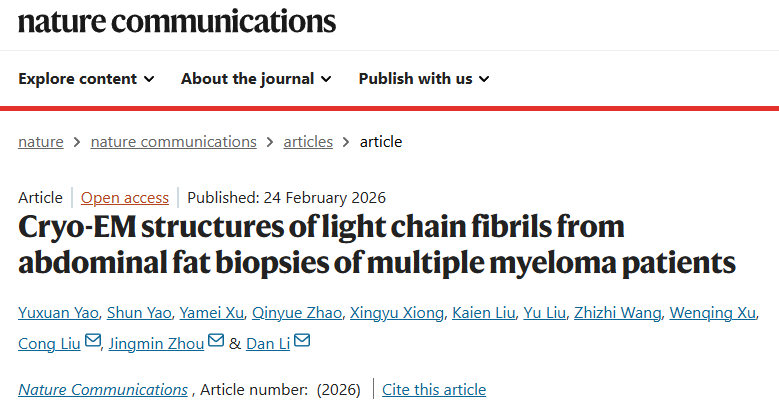The image size is (779, 417).
Task: Expand the Explore content menu
Action: tap(86, 78)
